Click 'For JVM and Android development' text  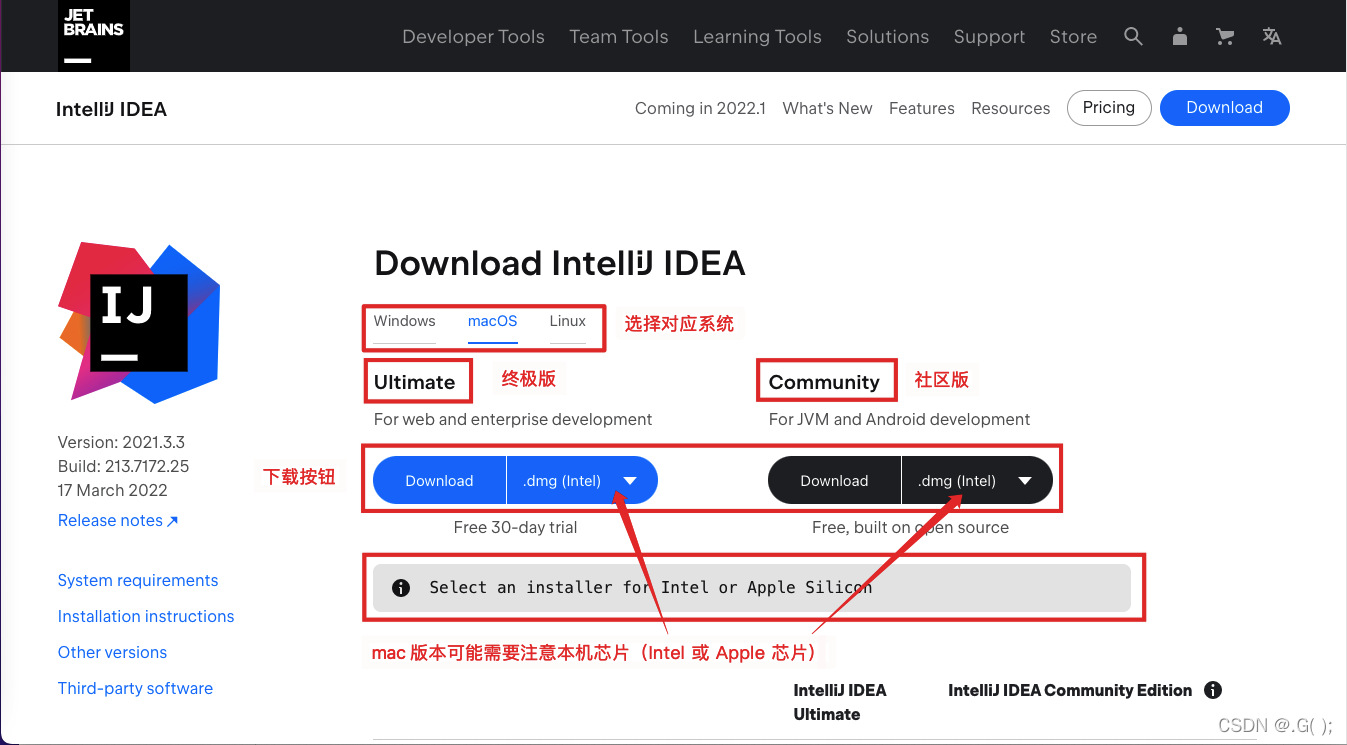tap(899, 420)
